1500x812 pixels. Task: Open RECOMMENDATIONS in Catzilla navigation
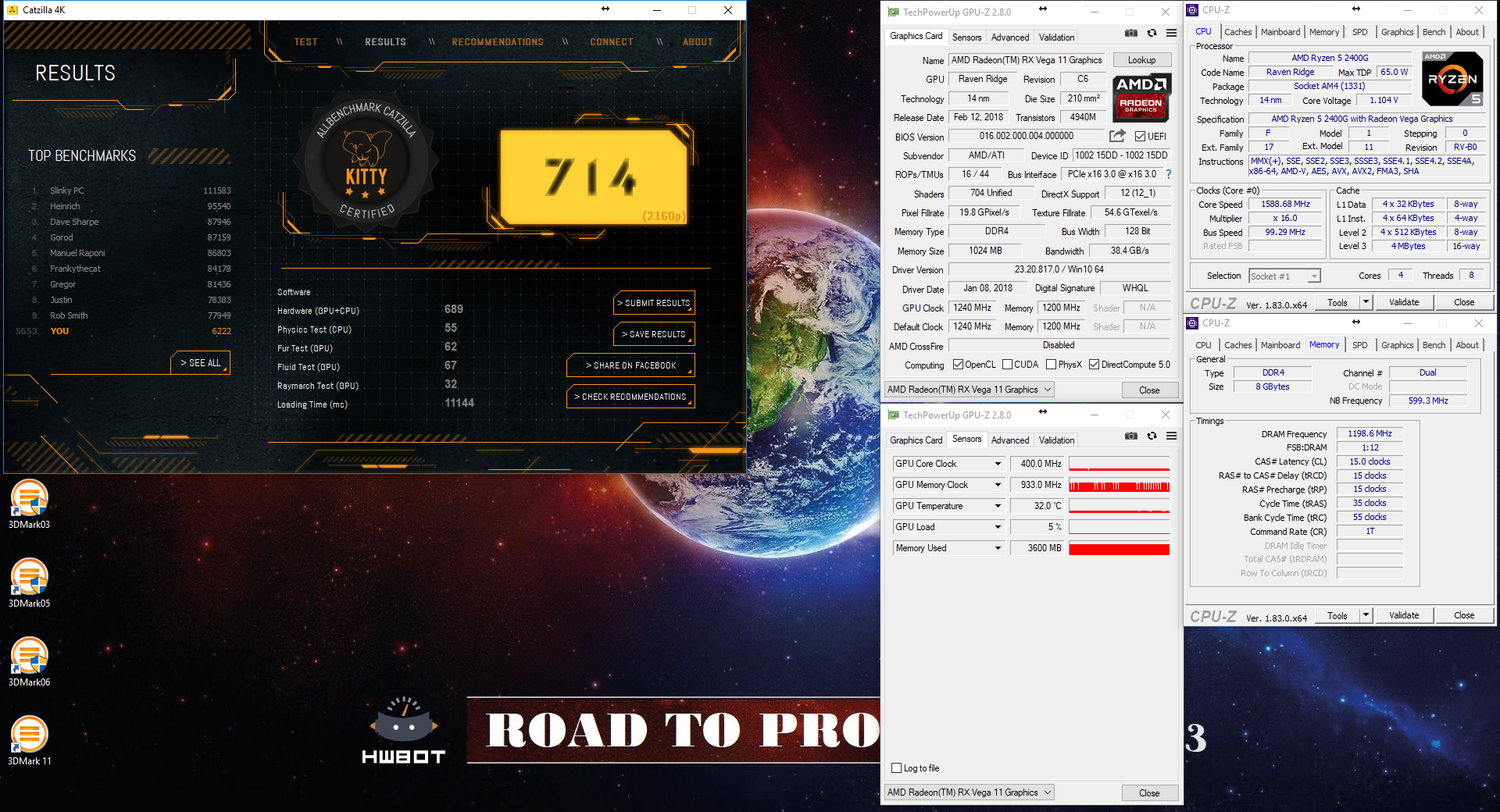(497, 42)
